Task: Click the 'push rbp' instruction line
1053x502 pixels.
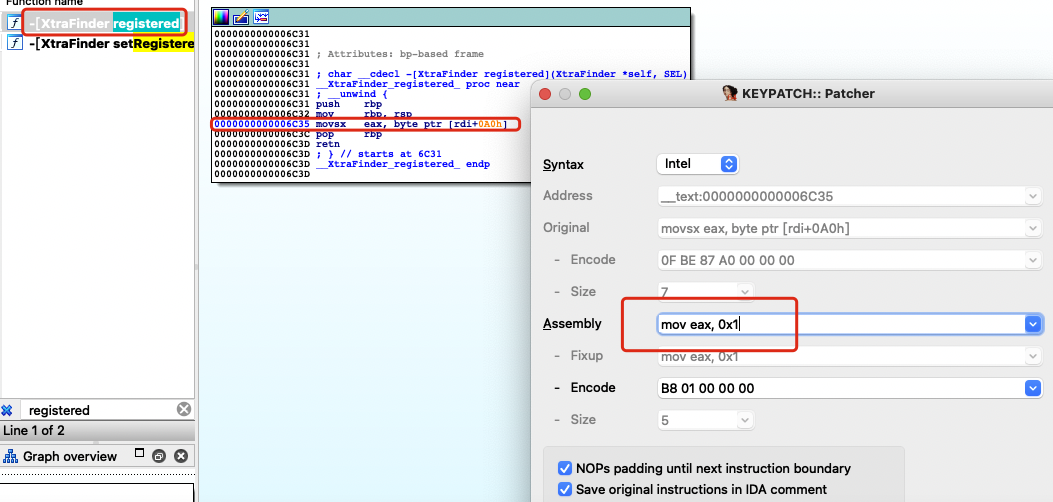Action: (349, 105)
